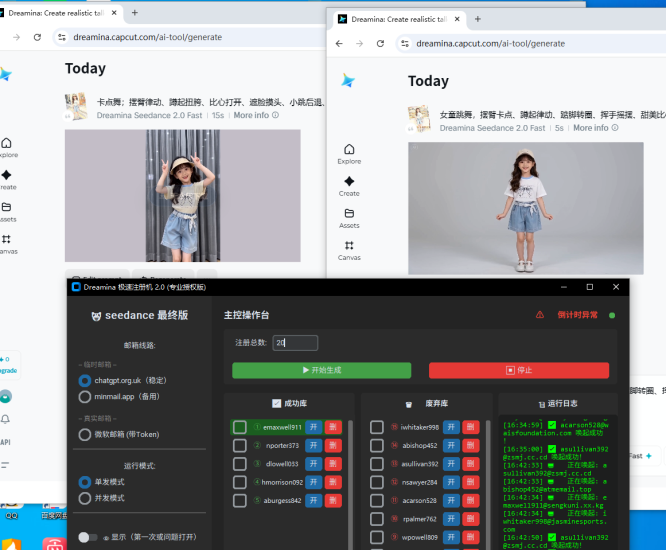Click green 开始生成 start button
This screenshot has height=550, width=666.
coord(322,370)
